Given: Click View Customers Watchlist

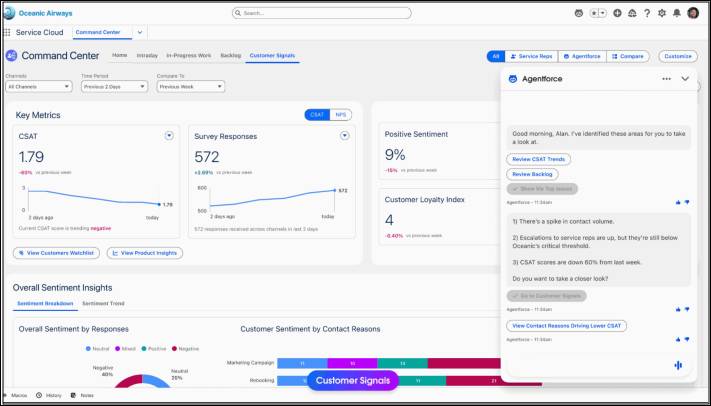Looking at the screenshot, I should point(56,253).
